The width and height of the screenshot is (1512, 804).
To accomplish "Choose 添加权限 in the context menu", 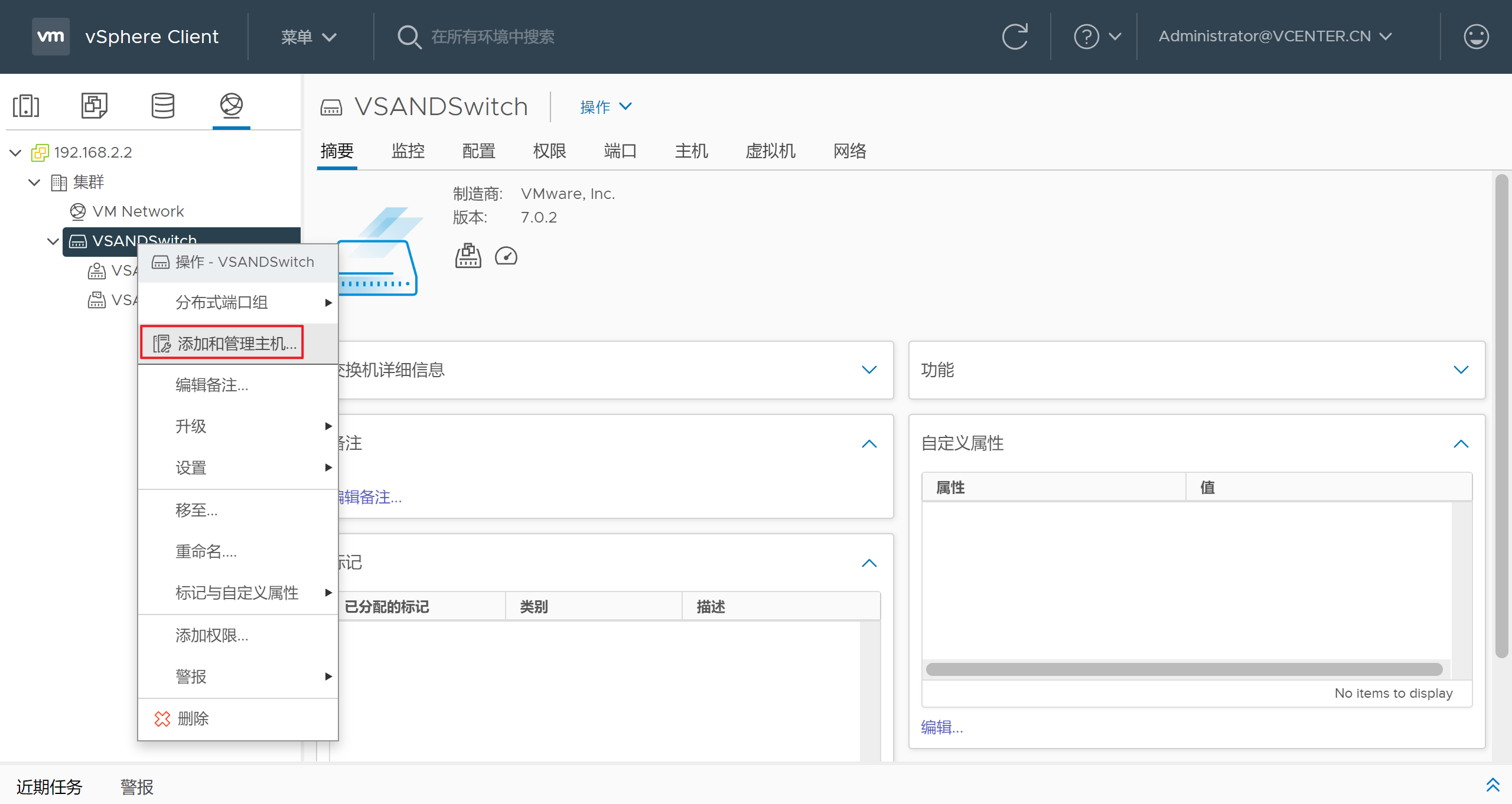I will click(x=238, y=635).
